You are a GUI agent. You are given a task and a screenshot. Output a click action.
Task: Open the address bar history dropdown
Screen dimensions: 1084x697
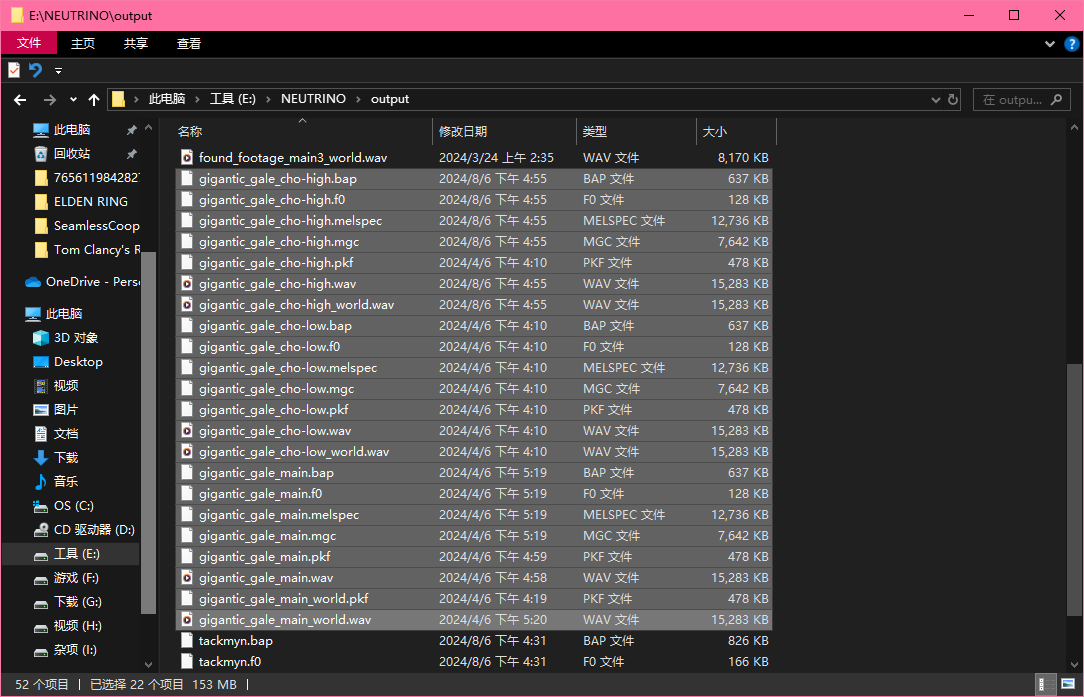point(935,100)
